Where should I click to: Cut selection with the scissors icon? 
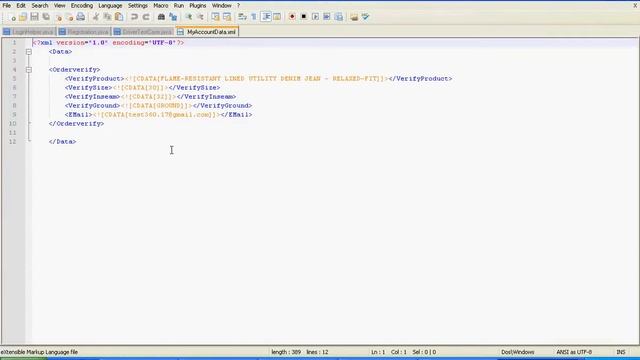coord(96,17)
